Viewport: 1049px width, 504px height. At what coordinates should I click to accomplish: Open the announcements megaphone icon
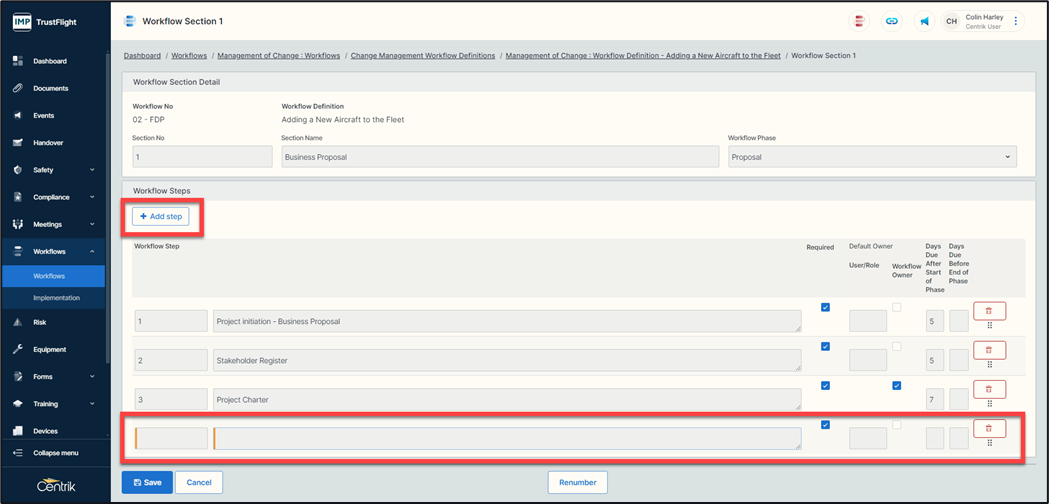(923, 21)
